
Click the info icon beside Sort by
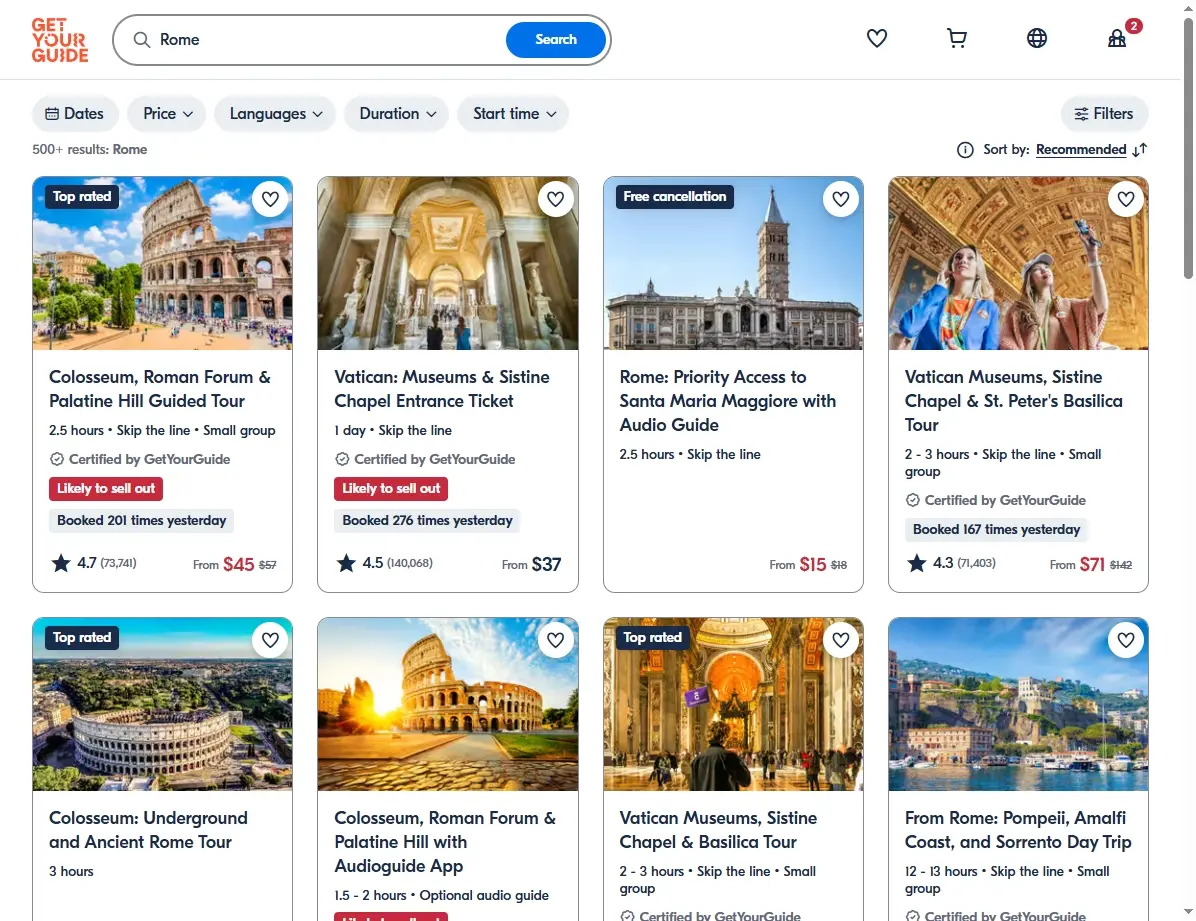coord(965,150)
